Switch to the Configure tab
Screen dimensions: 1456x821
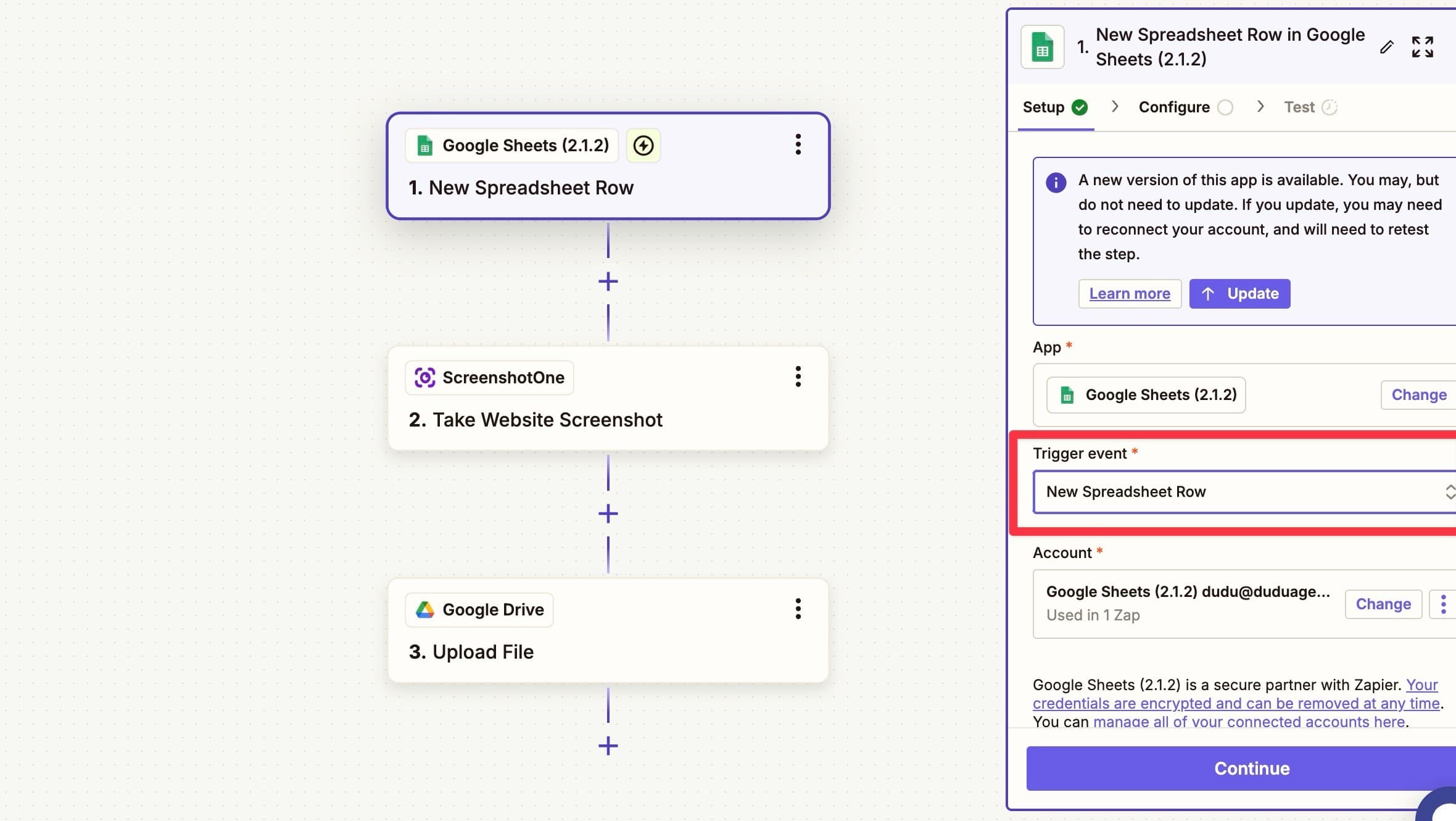click(1186, 107)
